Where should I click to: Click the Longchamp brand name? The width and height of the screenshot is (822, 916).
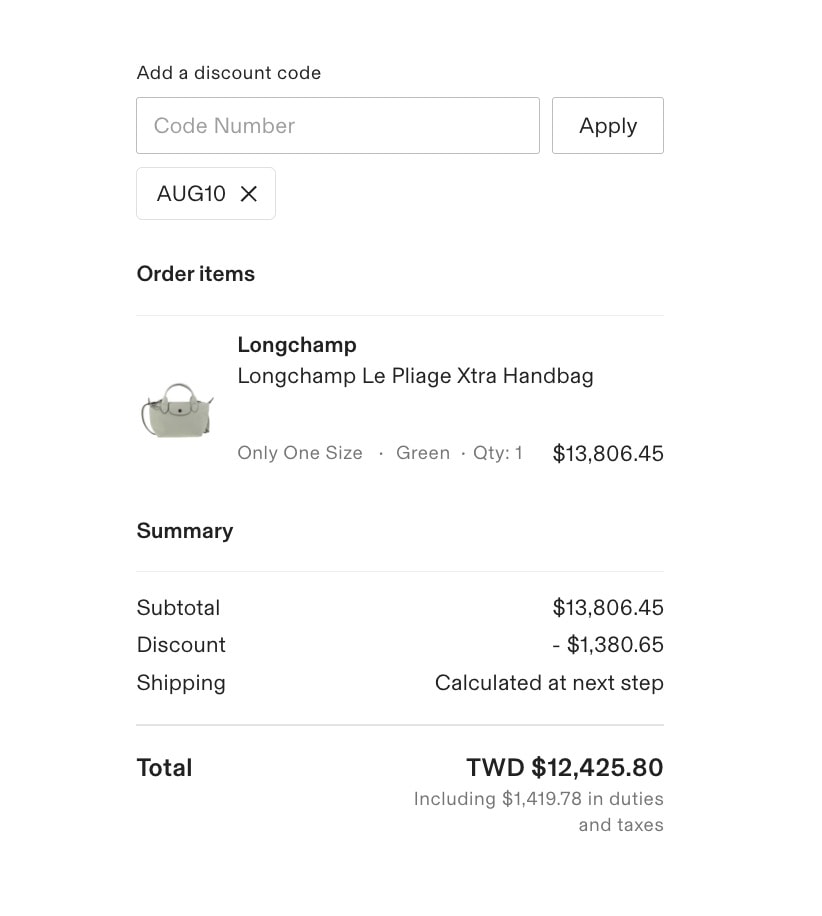pyautogui.click(x=297, y=345)
